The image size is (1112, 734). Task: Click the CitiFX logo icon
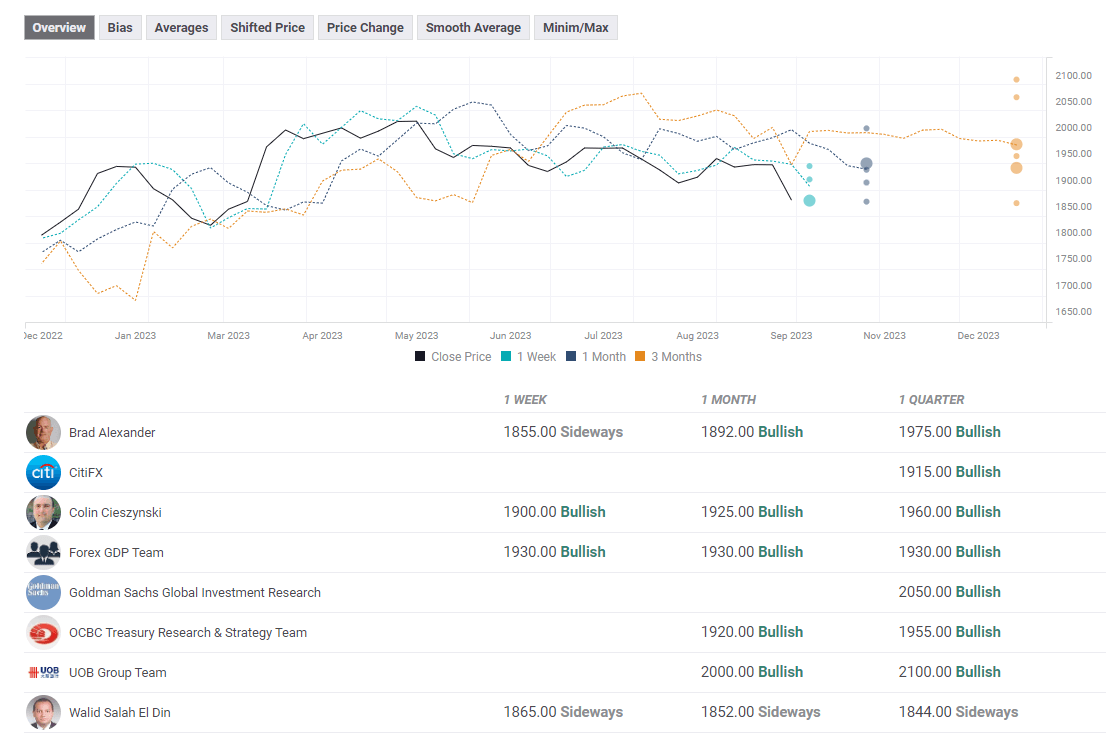coord(43,472)
